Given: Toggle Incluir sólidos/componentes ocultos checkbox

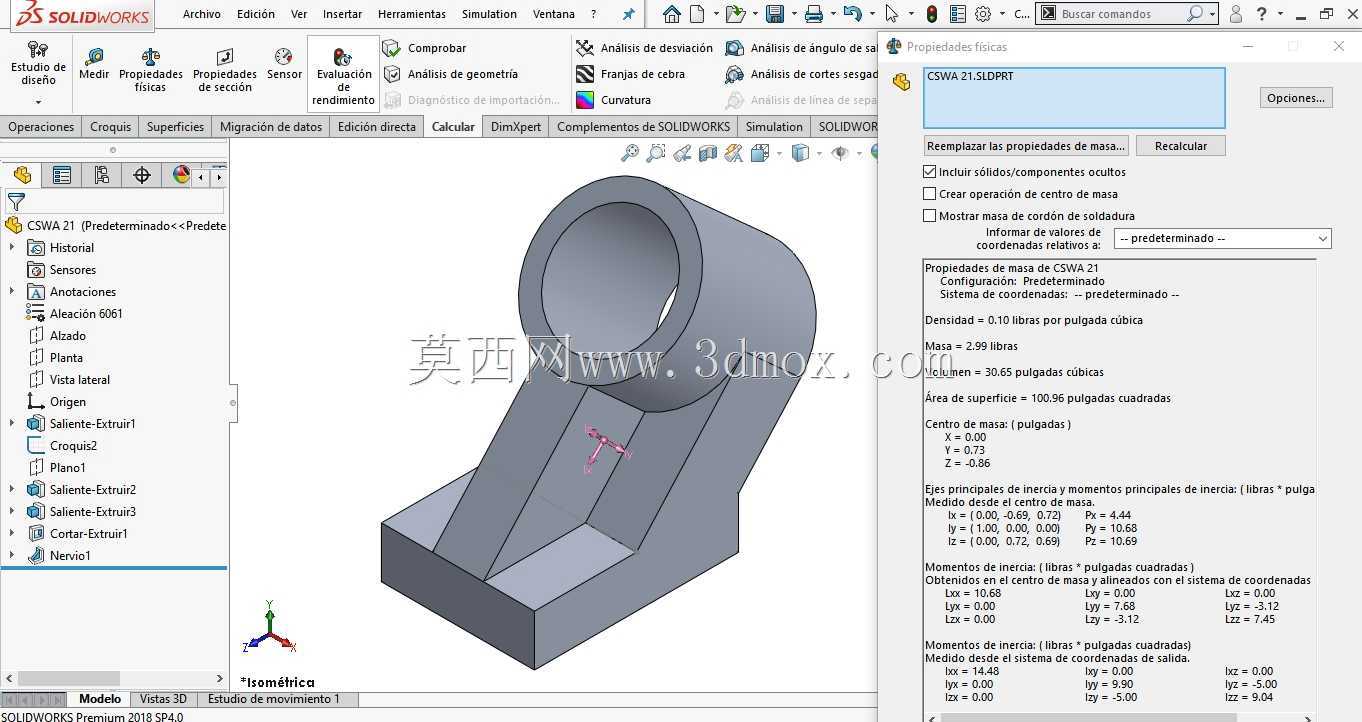Looking at the screenshot, I should [930, 172].
